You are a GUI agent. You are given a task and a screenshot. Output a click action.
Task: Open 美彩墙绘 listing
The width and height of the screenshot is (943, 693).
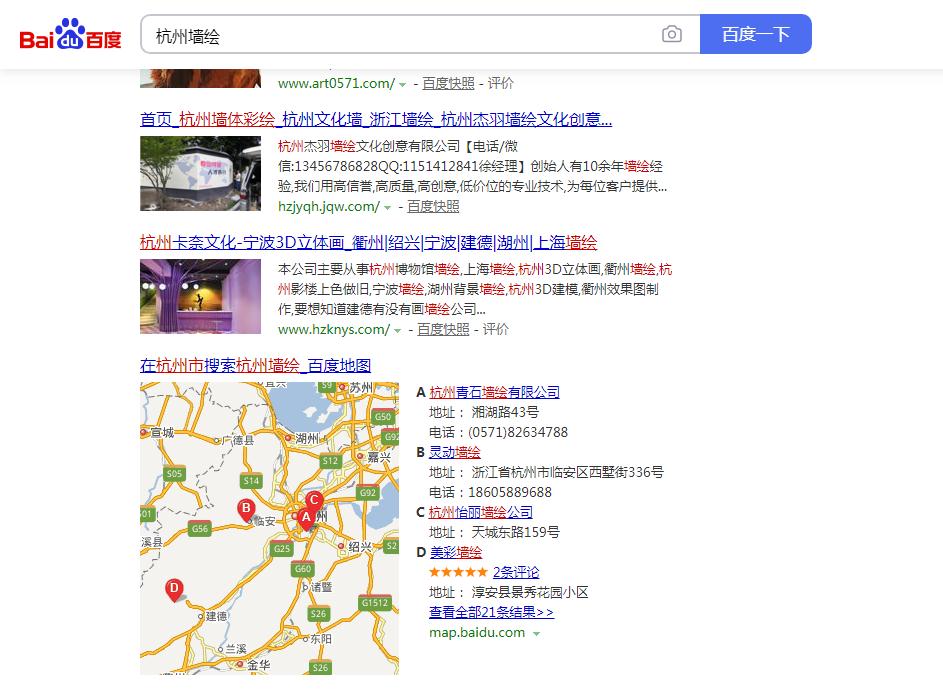456,552
